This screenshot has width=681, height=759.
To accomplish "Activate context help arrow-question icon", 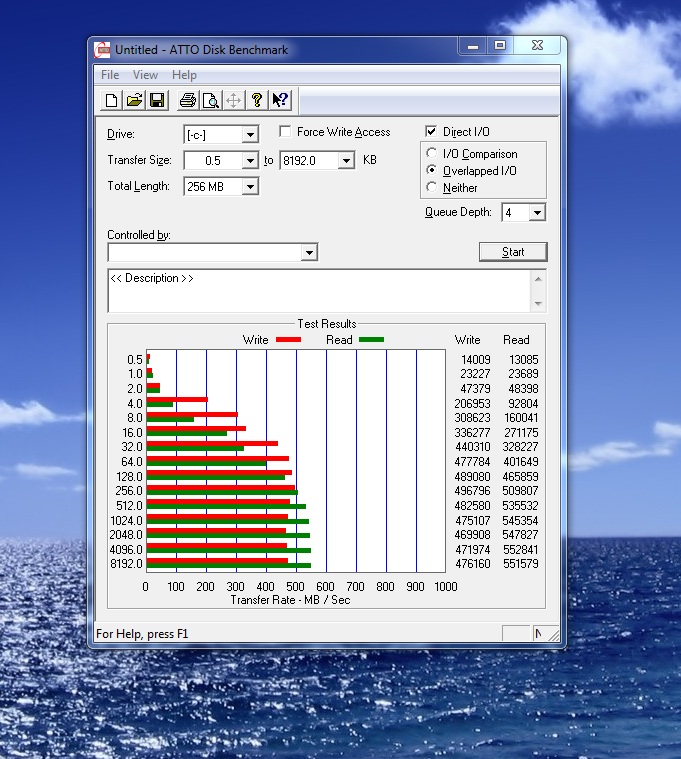I will pyautogui.click(x=280, y=101).
